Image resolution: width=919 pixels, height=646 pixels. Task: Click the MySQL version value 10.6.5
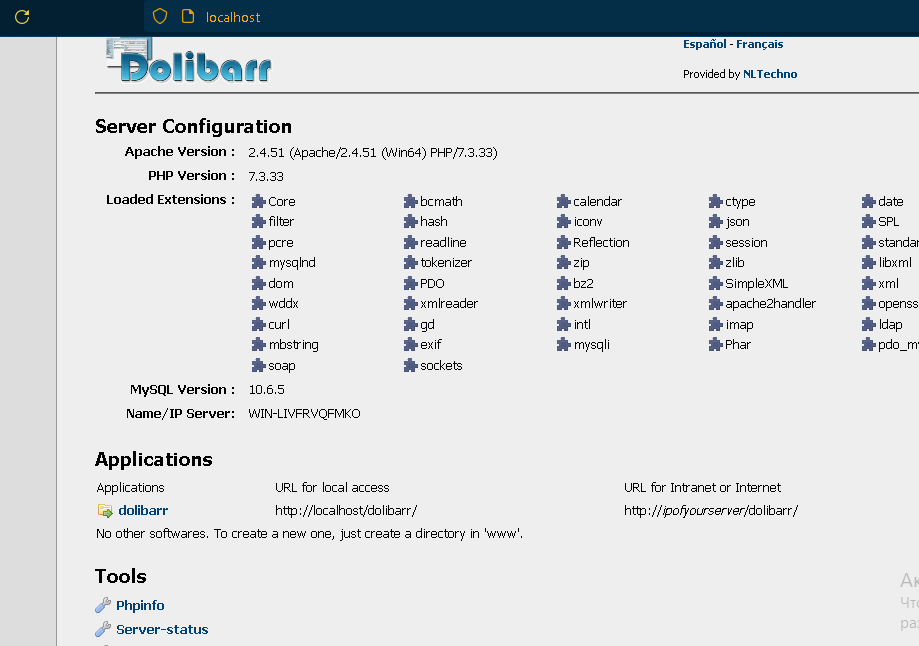point(267,390)
